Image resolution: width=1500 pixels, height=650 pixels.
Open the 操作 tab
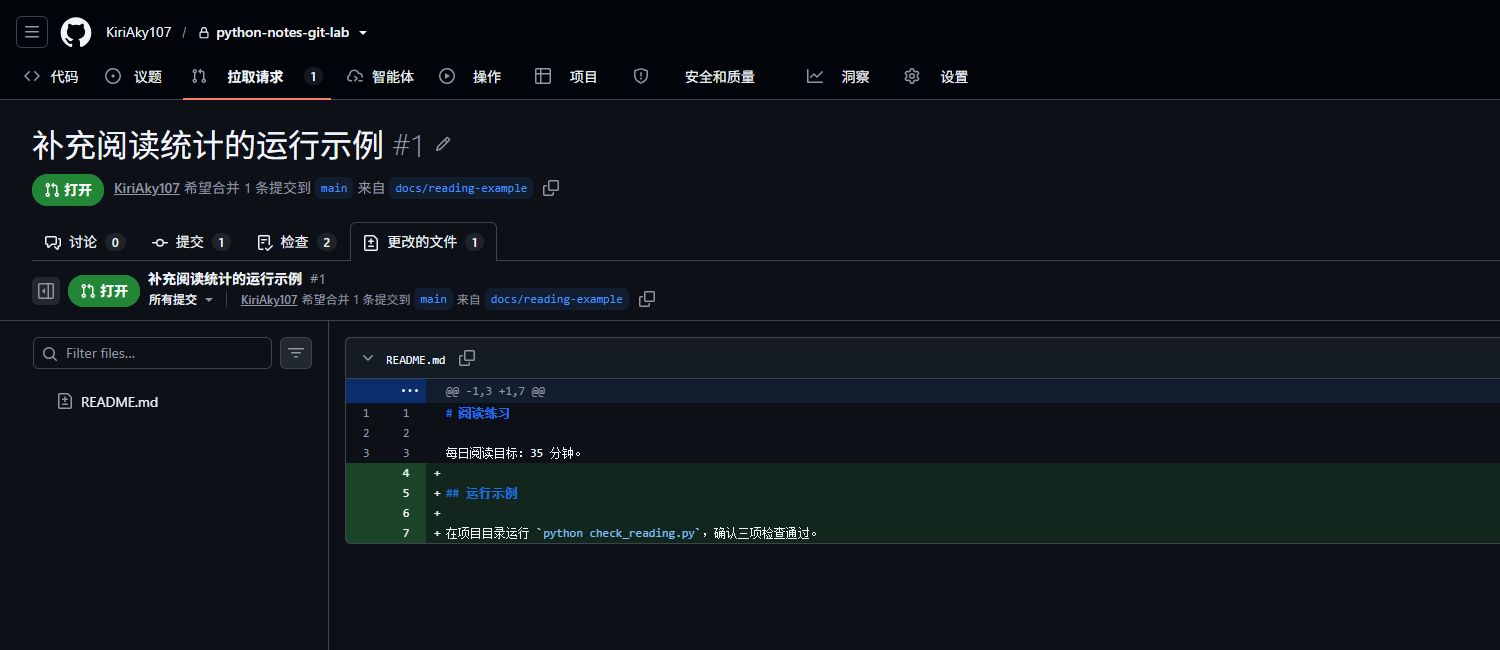click(470, 76)
